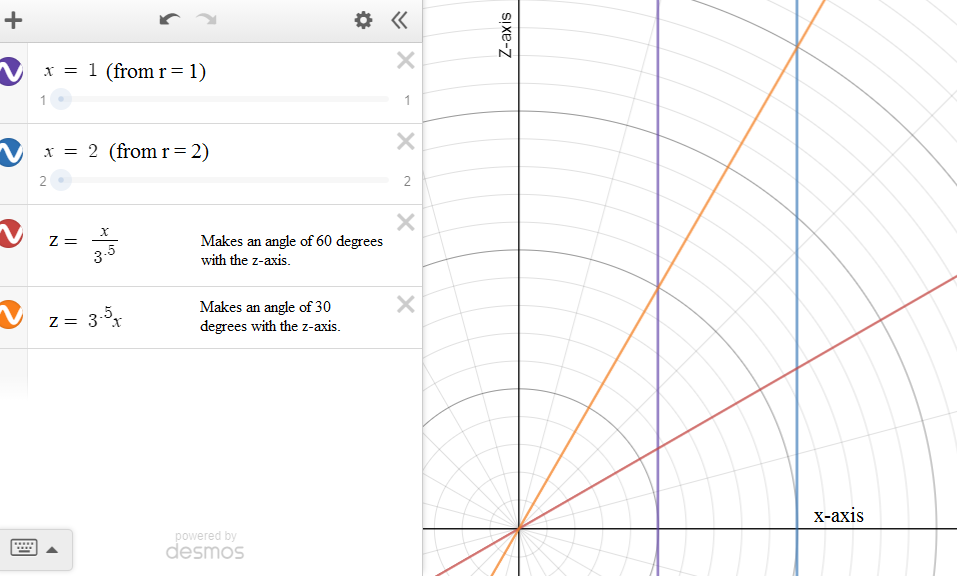
Task: Delete the 30 degrees expression row
Action: pos(405,305)
